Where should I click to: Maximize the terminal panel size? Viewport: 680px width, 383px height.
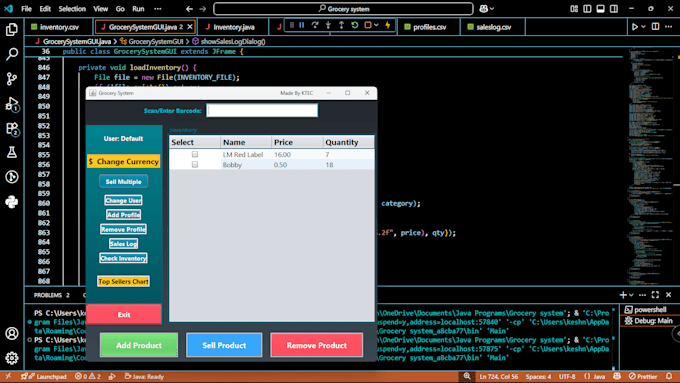(655, 295)
